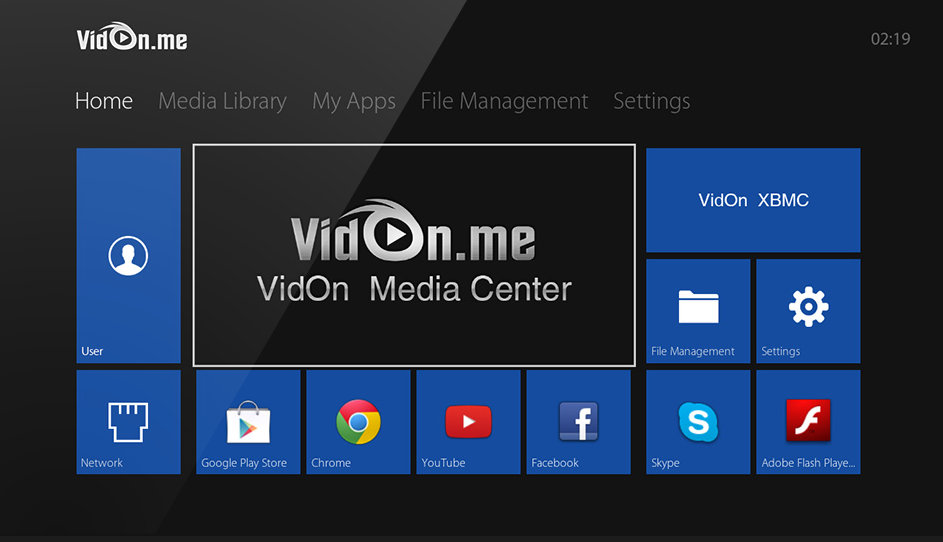Open the File Management folder tile

(x=698, y=311)
